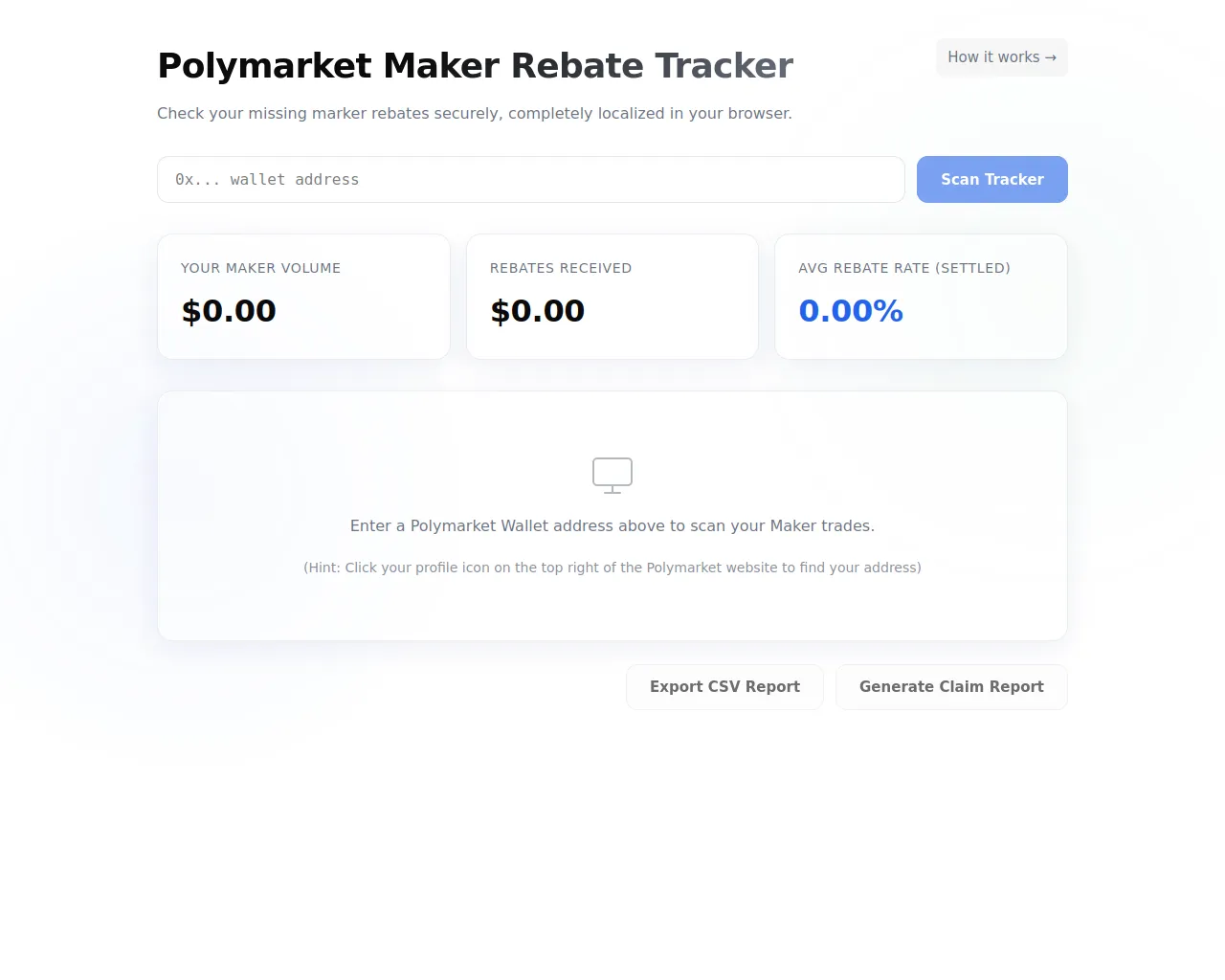Click the monitor icon in the empty panel
Viewport: 1225px width, 980px height.
point(612,475)
